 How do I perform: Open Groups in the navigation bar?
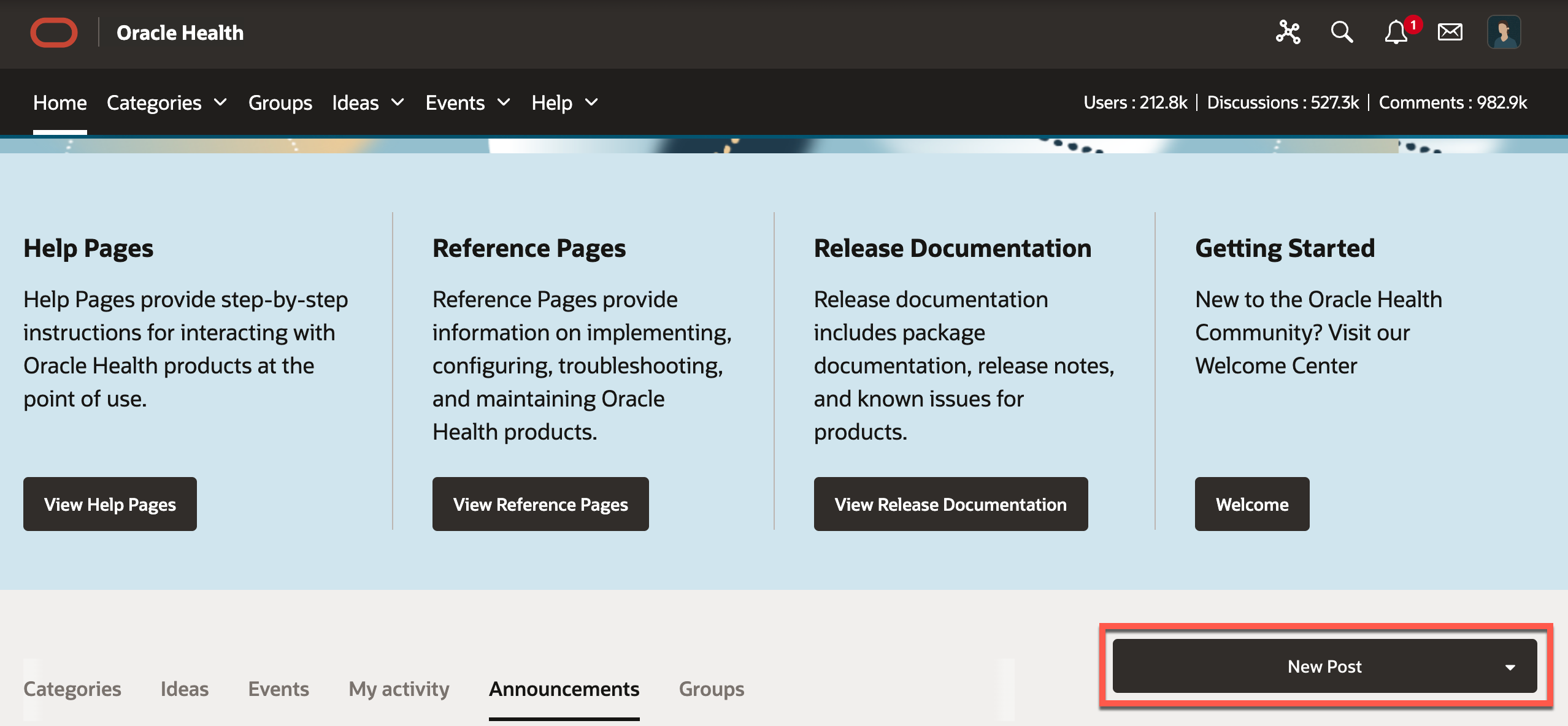pos(280,102)
